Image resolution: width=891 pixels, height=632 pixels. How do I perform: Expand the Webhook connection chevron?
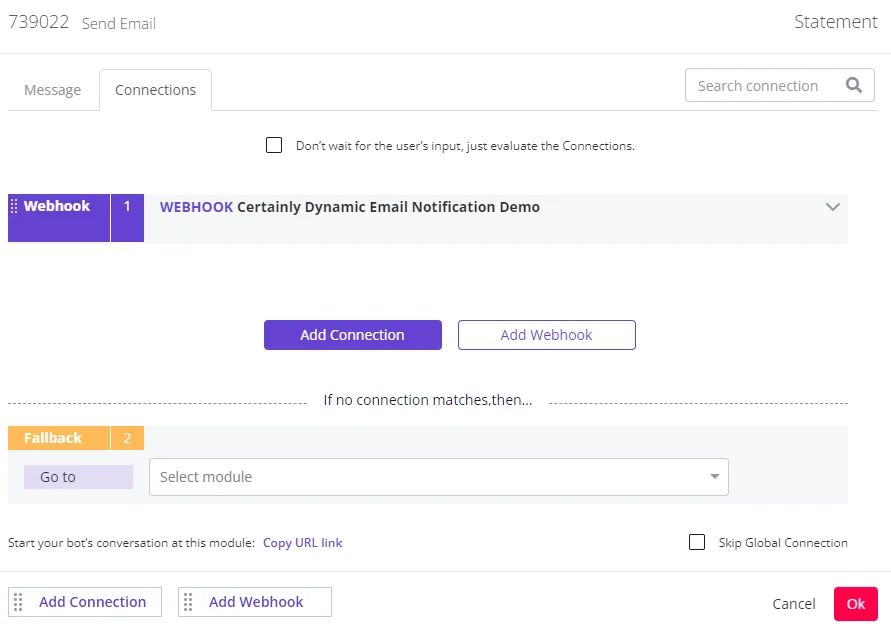(832, 207)
